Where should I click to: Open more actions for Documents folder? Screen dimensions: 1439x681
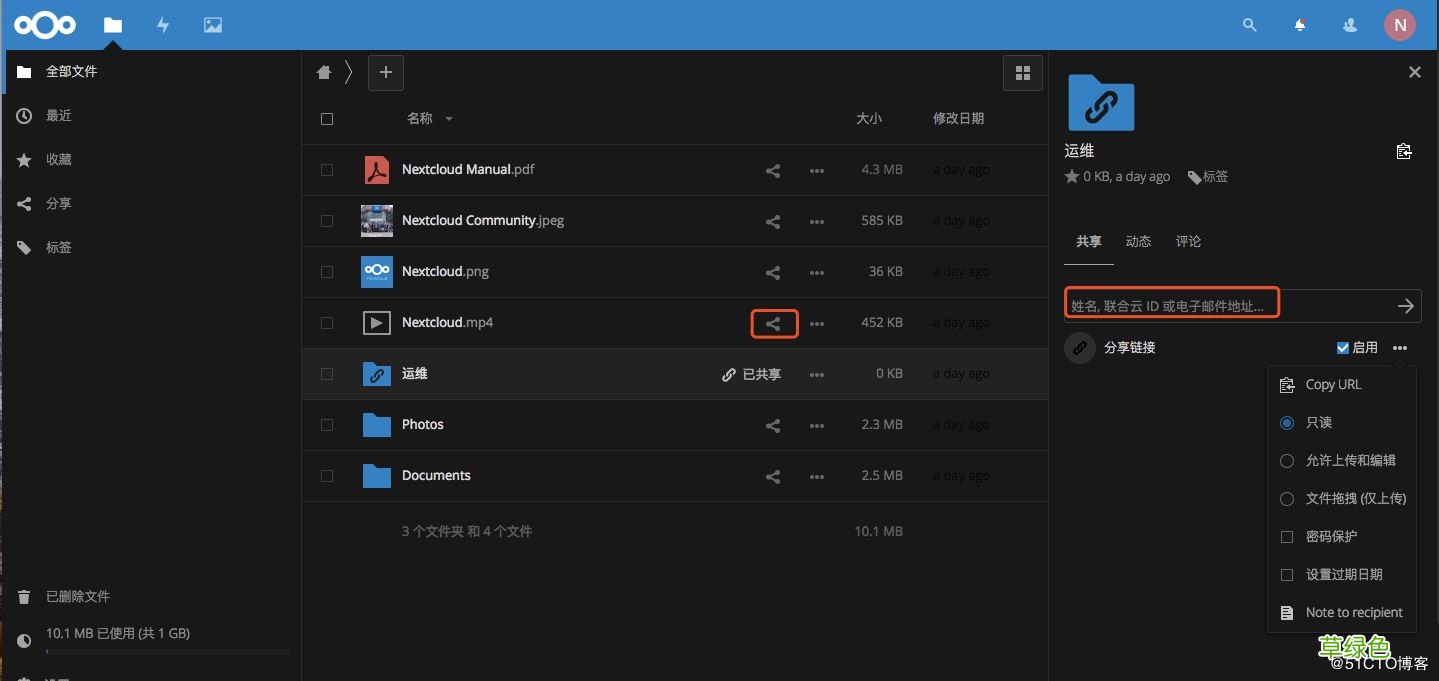click(x=817, y=476)
